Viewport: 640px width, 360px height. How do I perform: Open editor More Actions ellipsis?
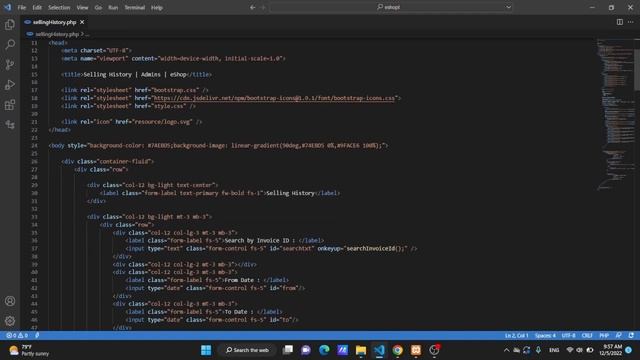[x=631, y=22]
